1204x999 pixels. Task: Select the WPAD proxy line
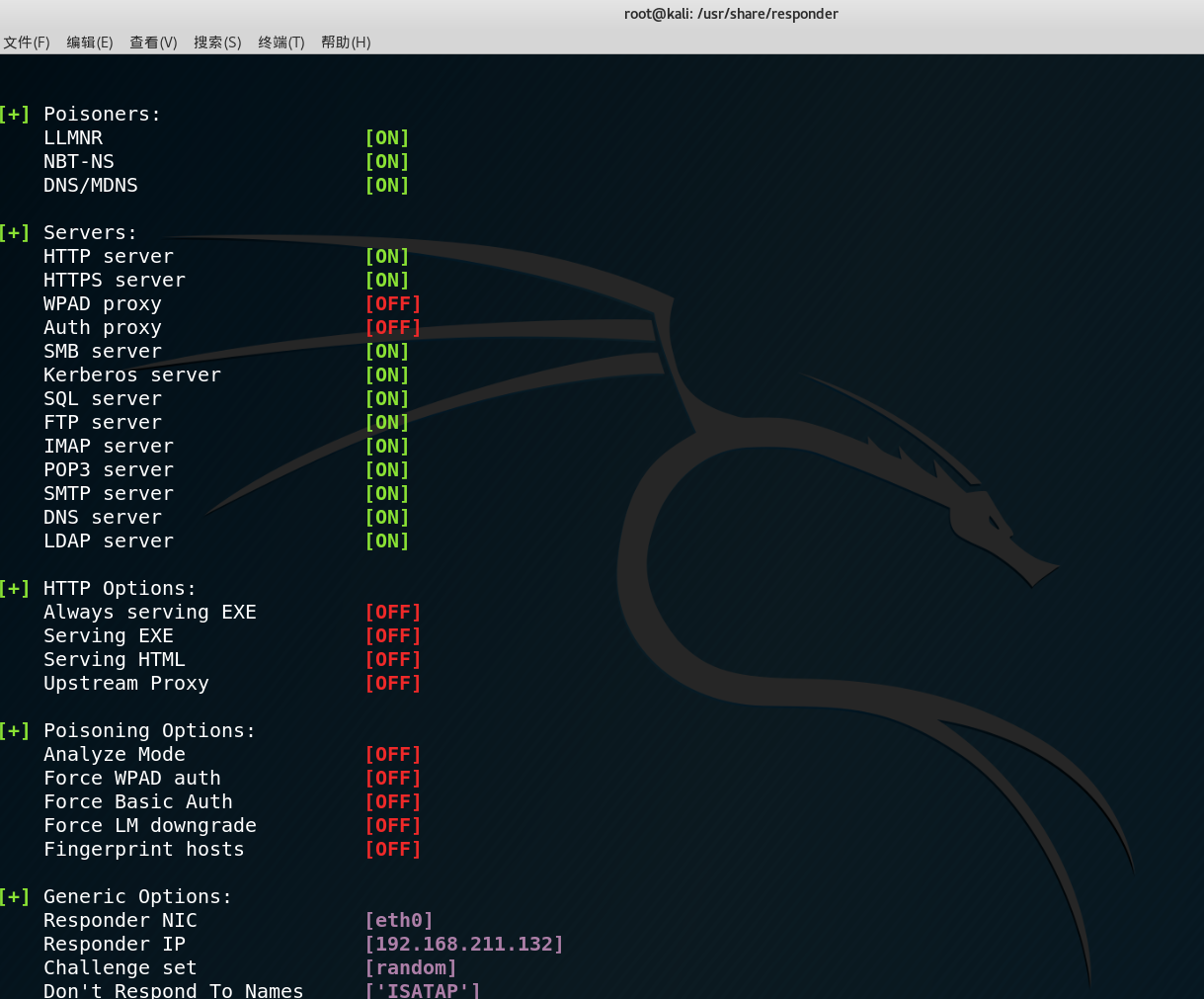103,304
